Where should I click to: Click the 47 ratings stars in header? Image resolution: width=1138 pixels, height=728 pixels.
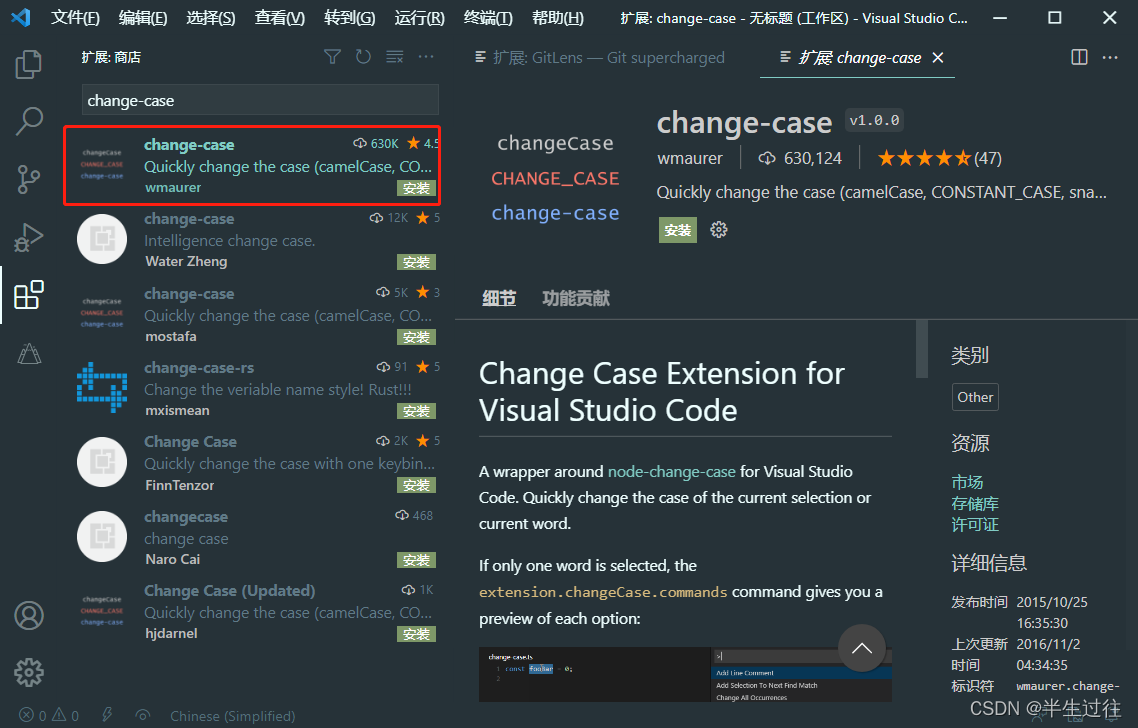939,158
